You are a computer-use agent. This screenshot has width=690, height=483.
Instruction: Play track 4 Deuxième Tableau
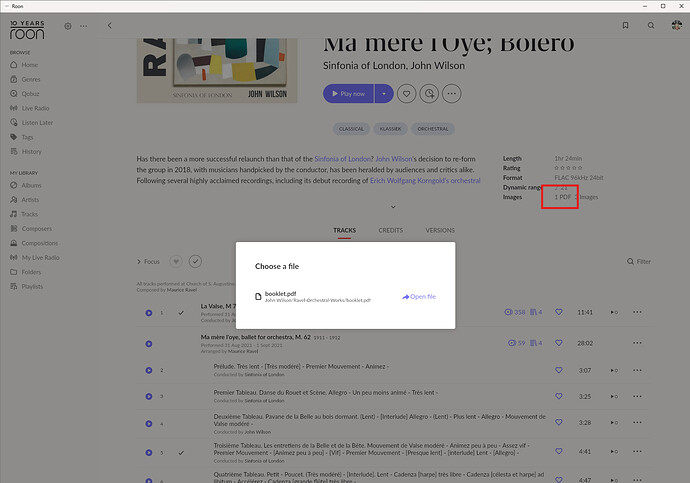(149, 424)
